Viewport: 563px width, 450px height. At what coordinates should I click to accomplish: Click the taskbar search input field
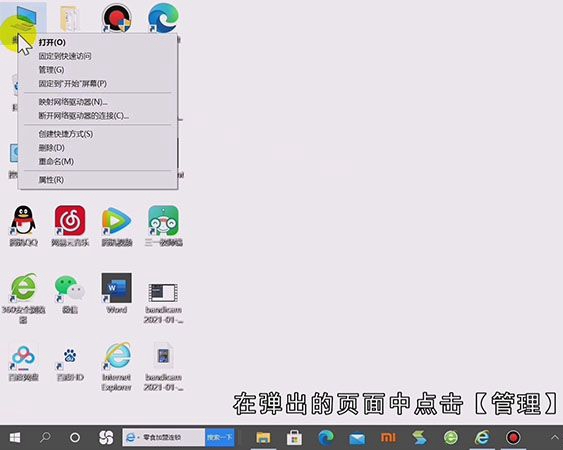[164, 437]
